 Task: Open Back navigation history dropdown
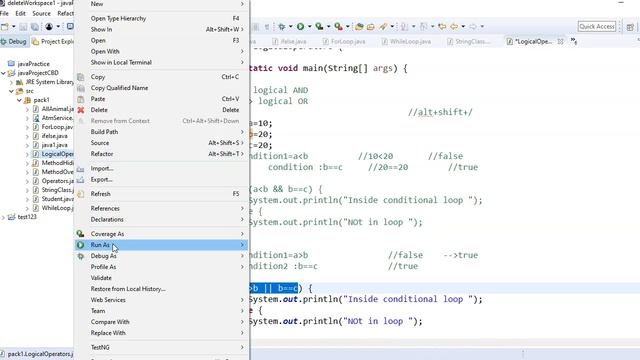pyautogui.click(x=463, y=27)
